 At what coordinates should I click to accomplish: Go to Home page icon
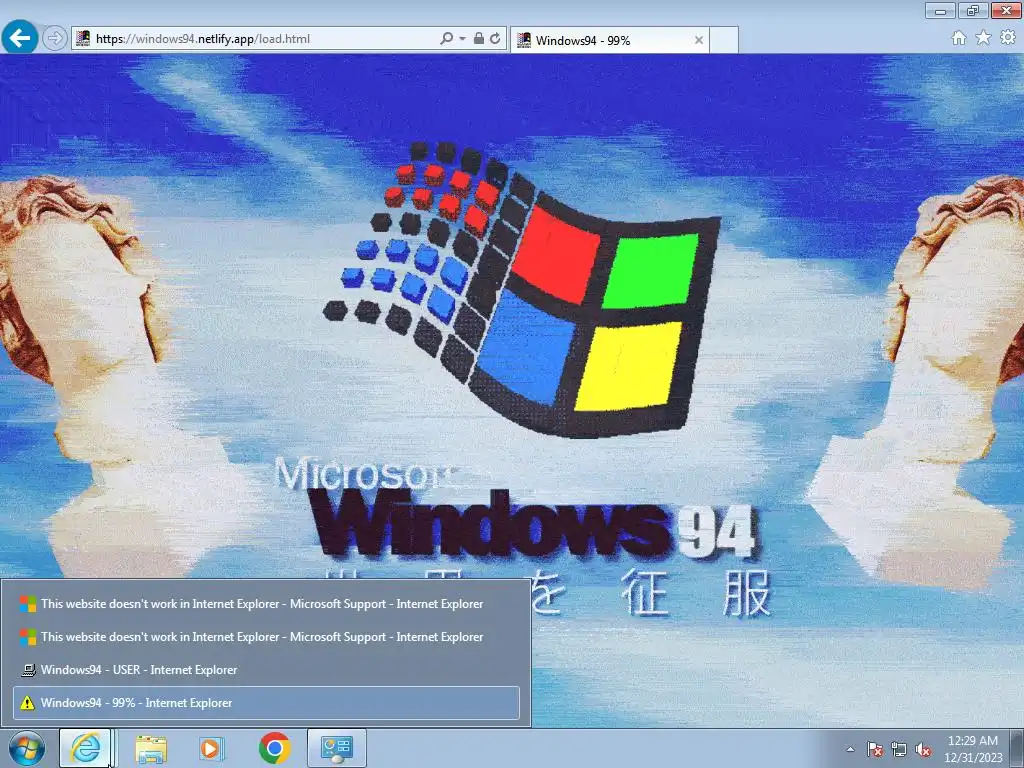pyautogui.click(x=959, y=38)
